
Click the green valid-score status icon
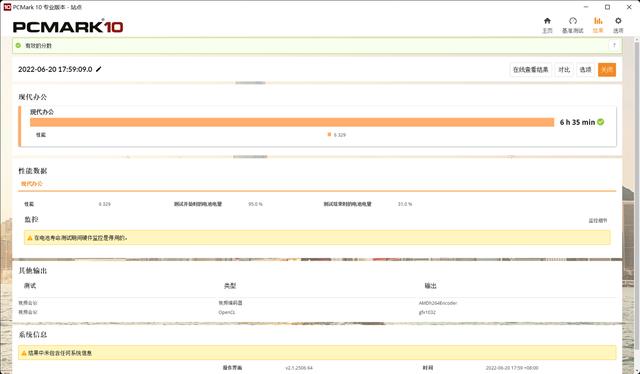pyautogui.click(x=18, y=45)
